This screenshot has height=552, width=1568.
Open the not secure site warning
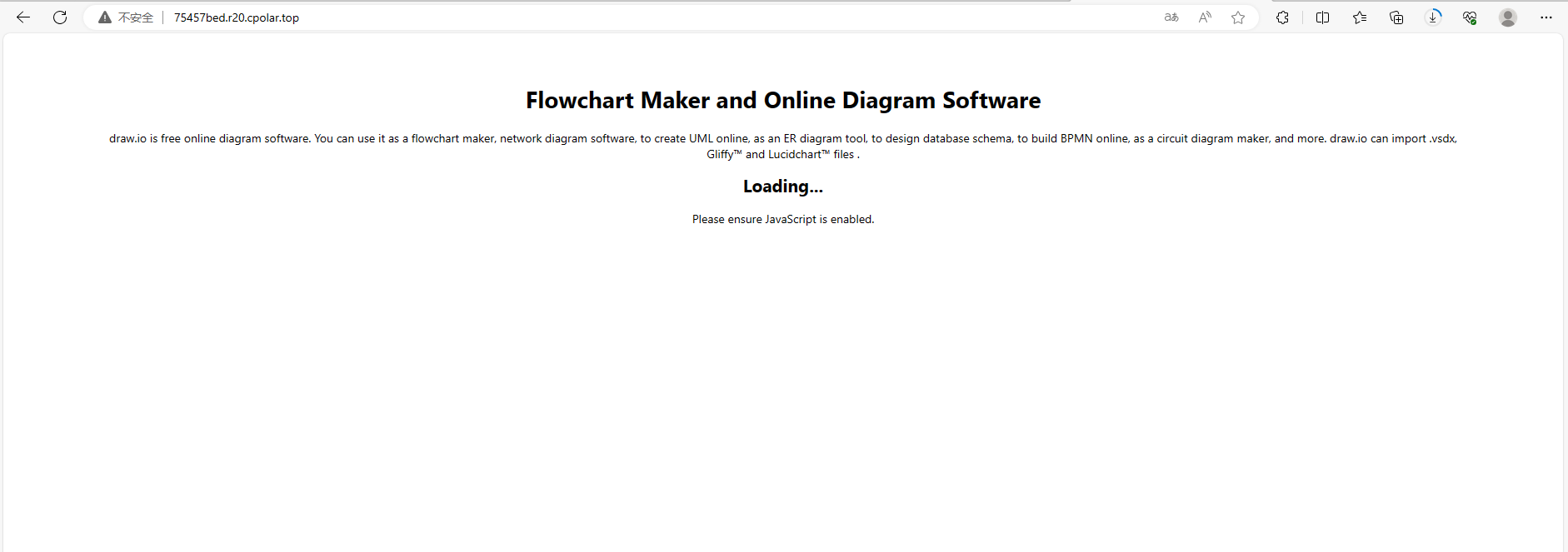(x=126, y=17)
